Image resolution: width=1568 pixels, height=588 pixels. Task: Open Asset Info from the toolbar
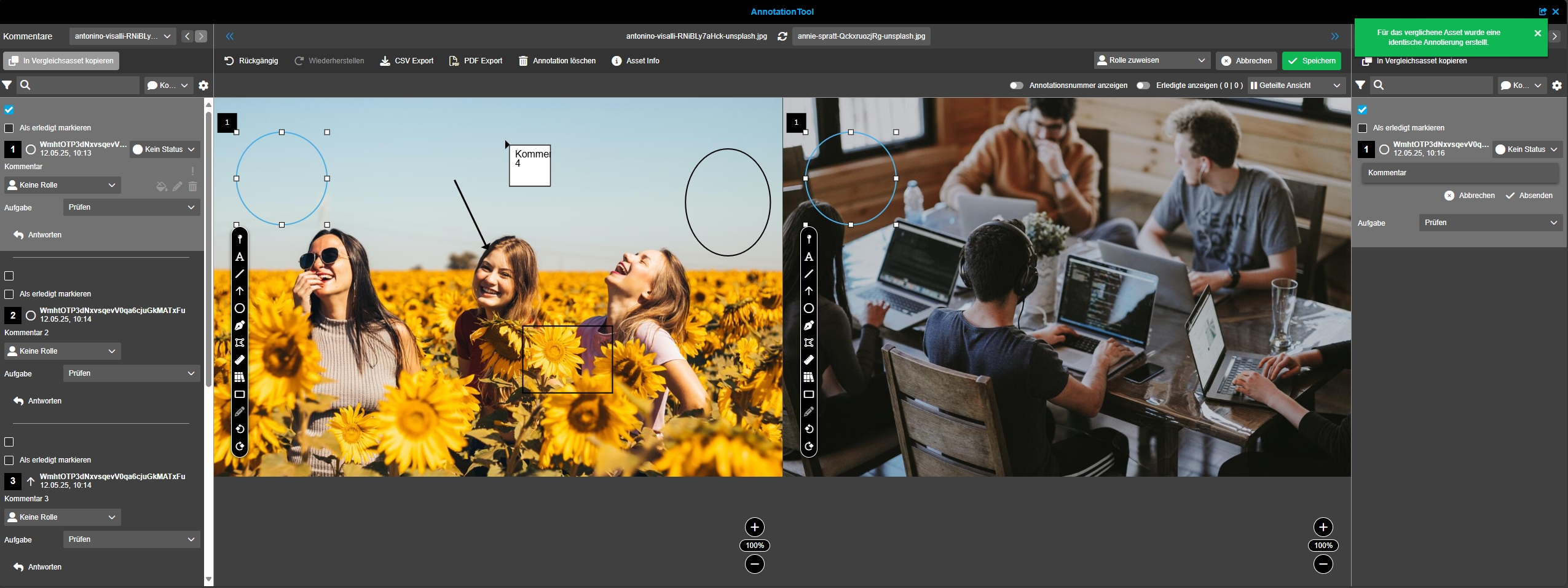click(636, 61)
